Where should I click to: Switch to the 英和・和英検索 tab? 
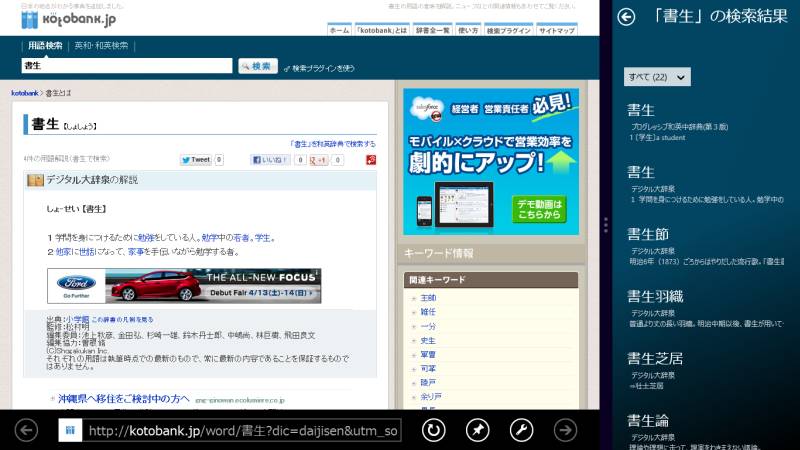coord(101,46)
